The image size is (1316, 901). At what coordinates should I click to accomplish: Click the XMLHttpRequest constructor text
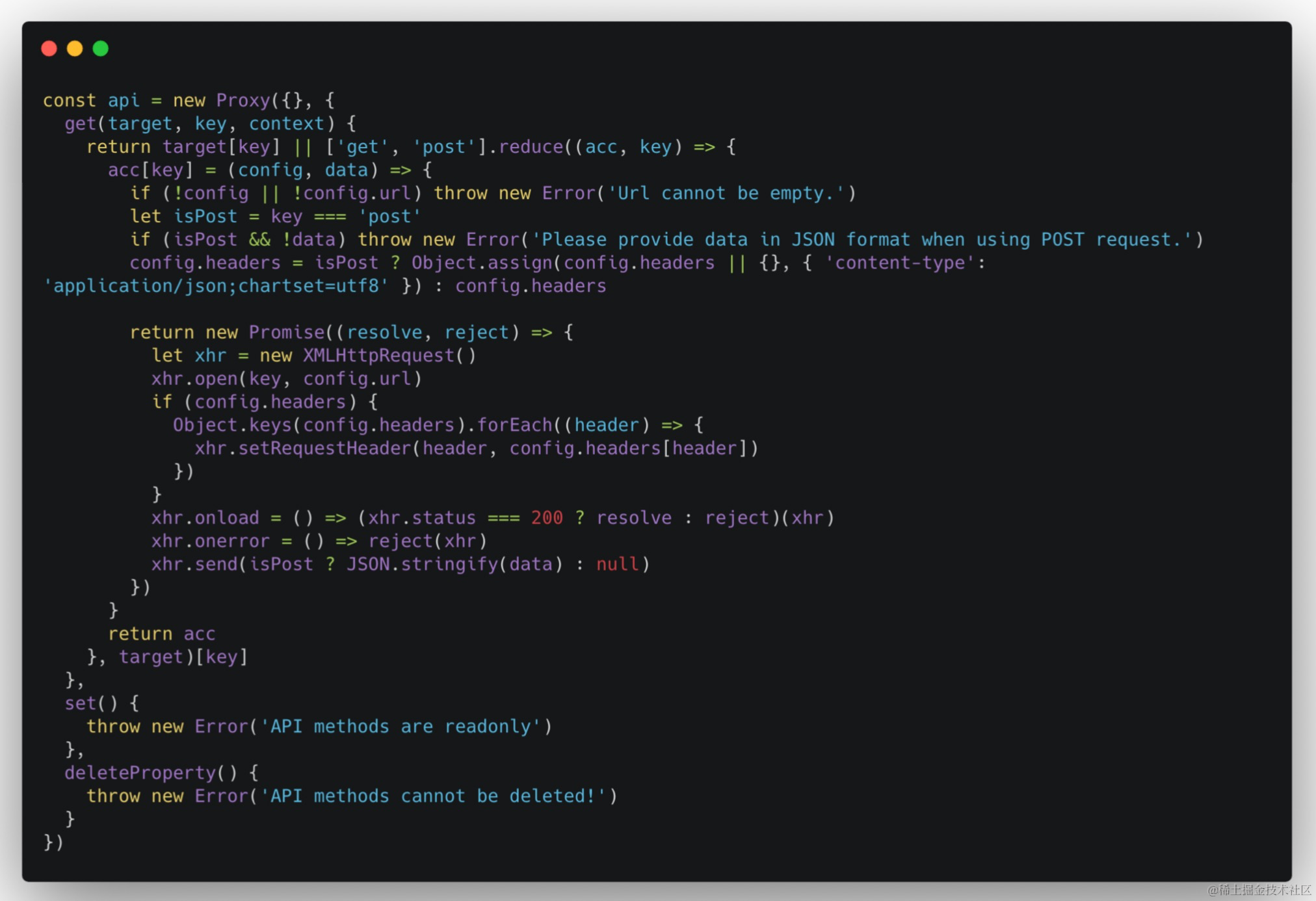pos(378,356)
